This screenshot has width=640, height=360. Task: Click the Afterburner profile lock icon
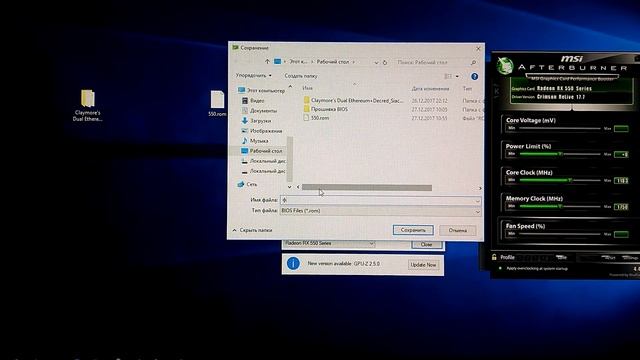494,257
